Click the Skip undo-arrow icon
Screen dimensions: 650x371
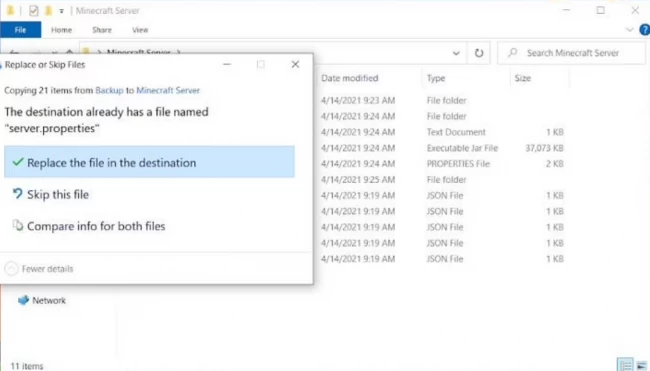click(x=17, y=194)
